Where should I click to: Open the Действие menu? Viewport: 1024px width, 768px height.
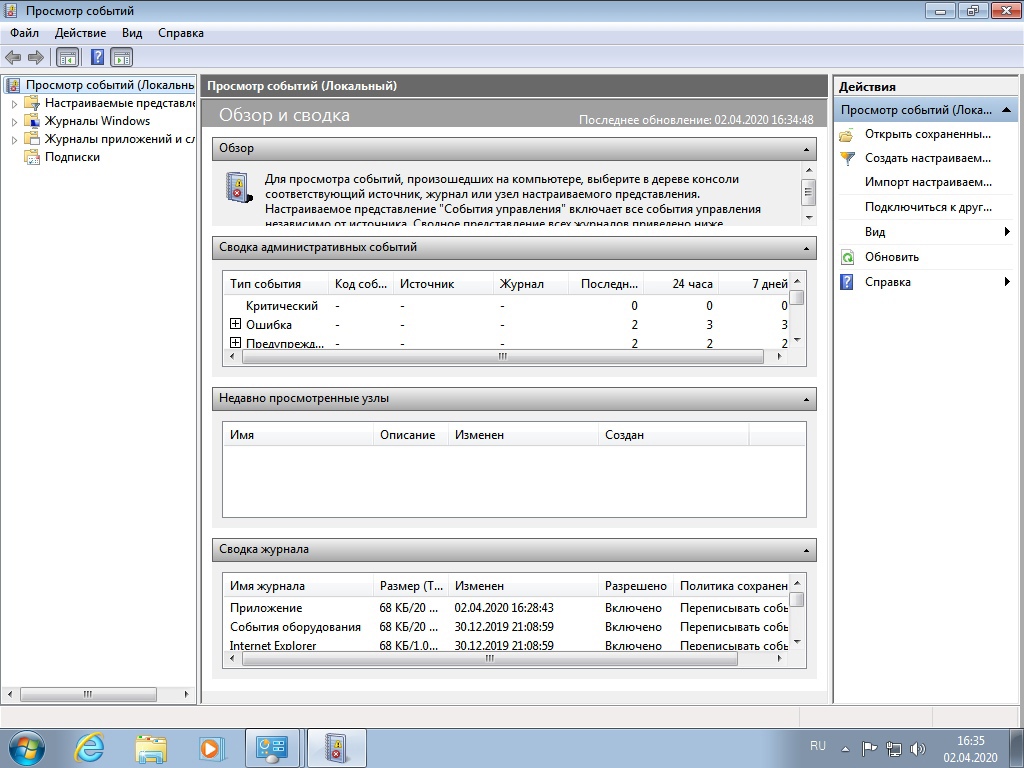point(80,33)
